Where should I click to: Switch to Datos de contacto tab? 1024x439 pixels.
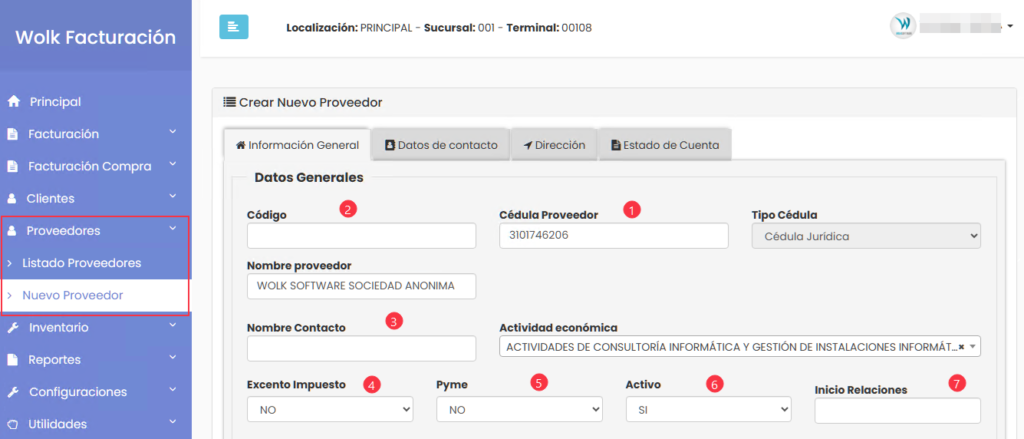pyautogui.click(x=440, y=145)
